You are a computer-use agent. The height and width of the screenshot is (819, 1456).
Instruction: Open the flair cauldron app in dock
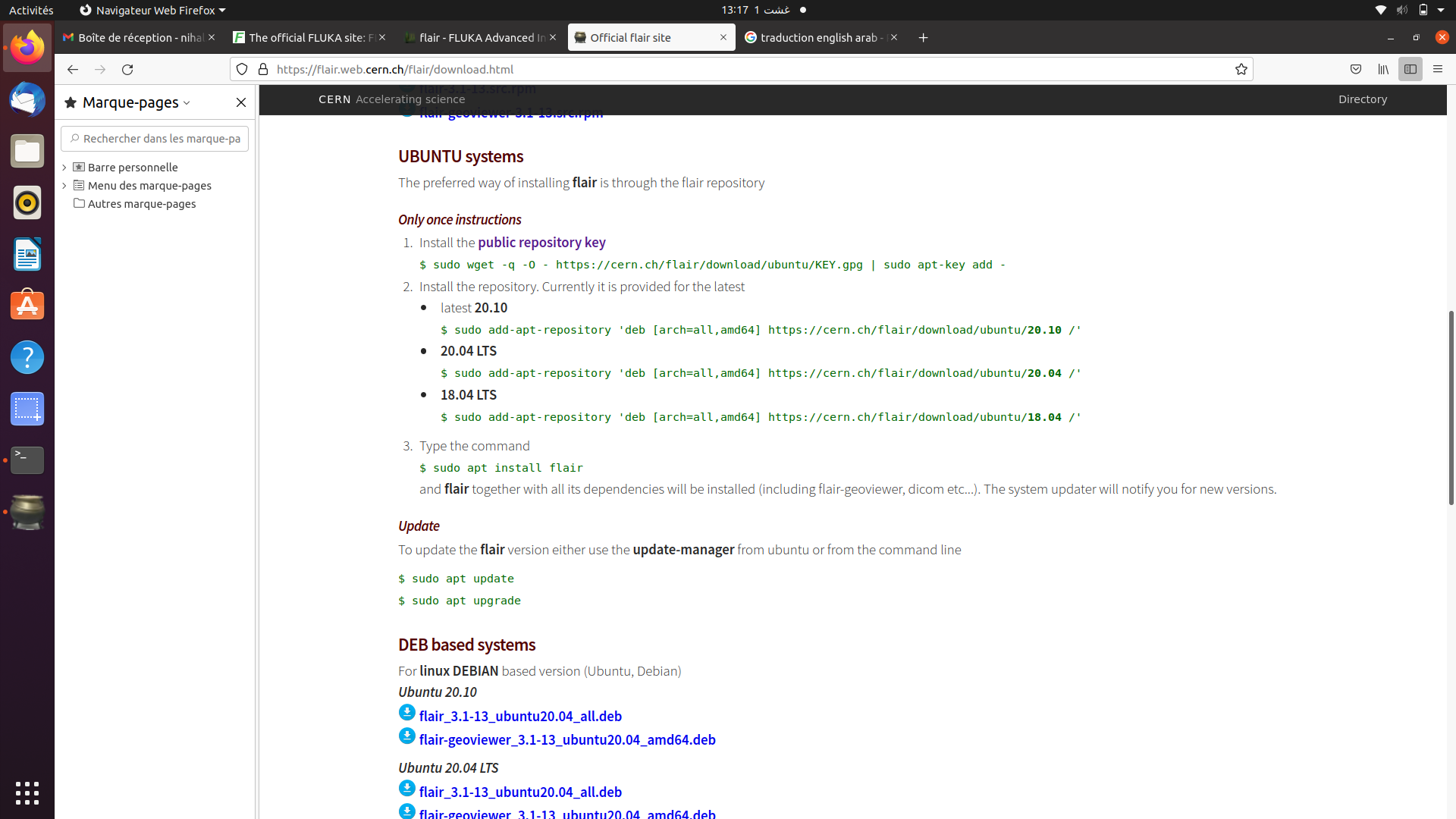[27, 512]
